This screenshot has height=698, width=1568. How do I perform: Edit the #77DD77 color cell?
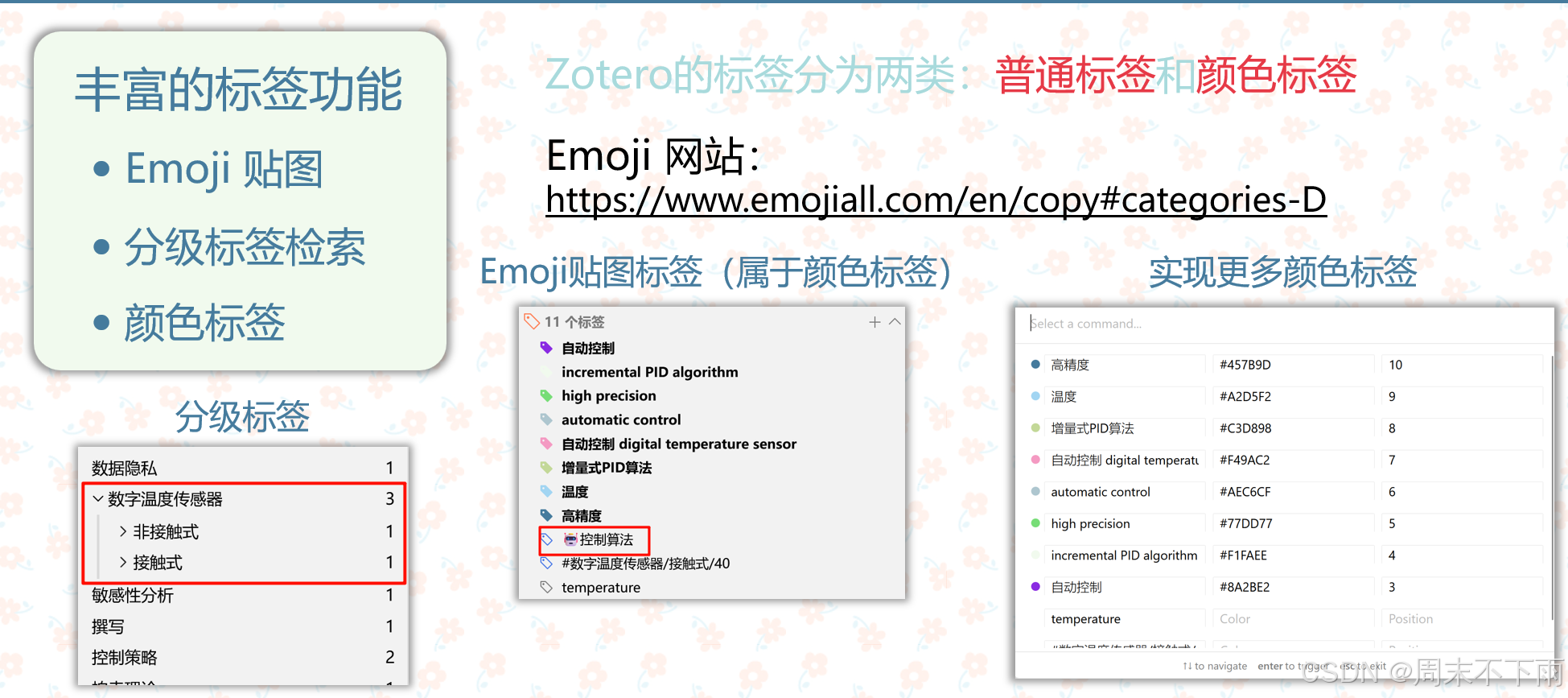1293,523
